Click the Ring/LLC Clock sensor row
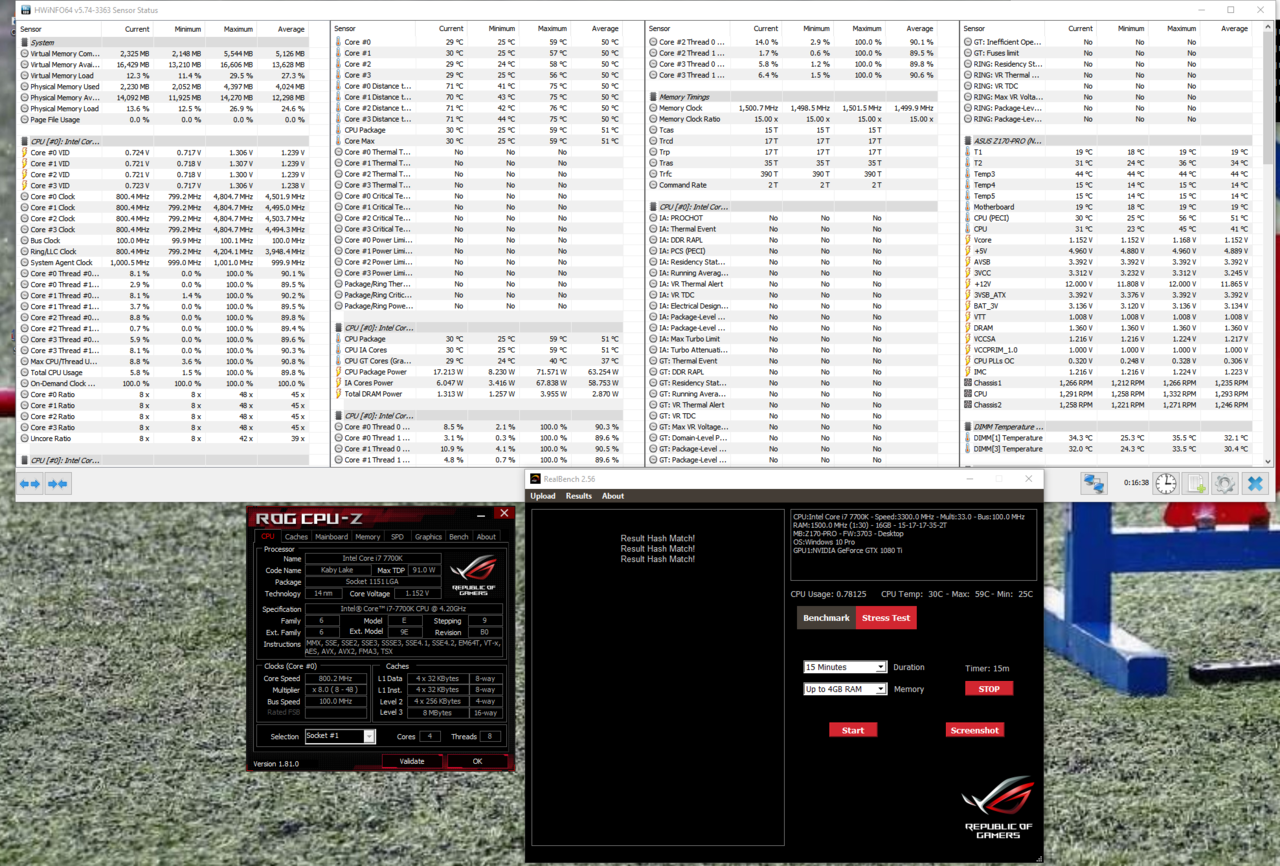This screenshot has height=866, width=1280. pyautogui.click(x=164, y=252)
